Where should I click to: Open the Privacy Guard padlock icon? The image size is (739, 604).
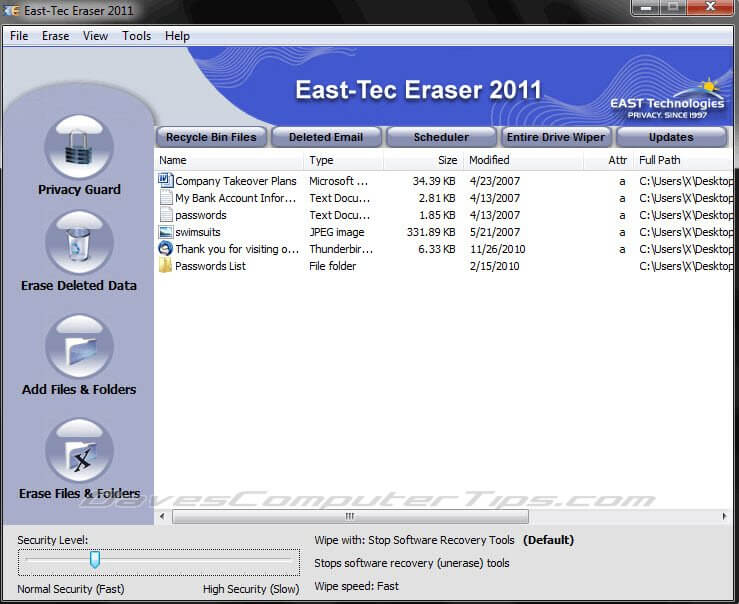pos(79,147)
